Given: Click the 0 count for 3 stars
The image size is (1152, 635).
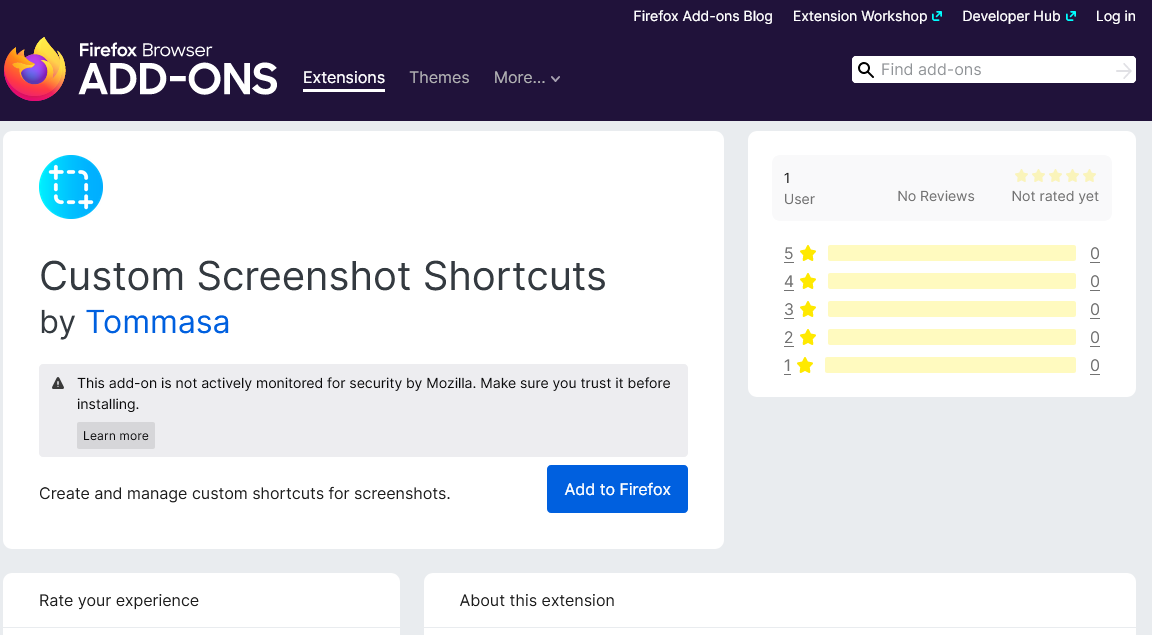Looking at the screenshot, I should pos(1095,309).
